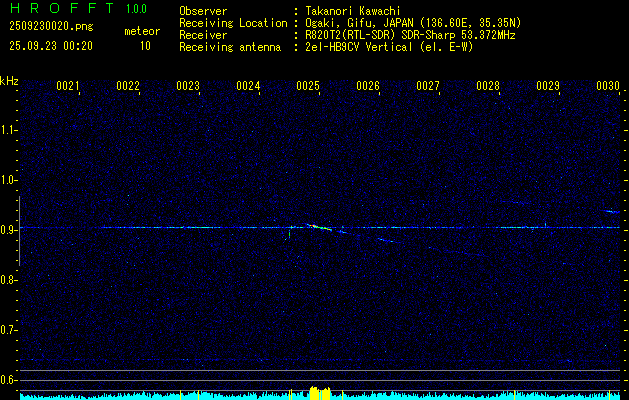Select the 0.8 frequency axis label
The height and width of the screenshot is (400, 629).
8,280
